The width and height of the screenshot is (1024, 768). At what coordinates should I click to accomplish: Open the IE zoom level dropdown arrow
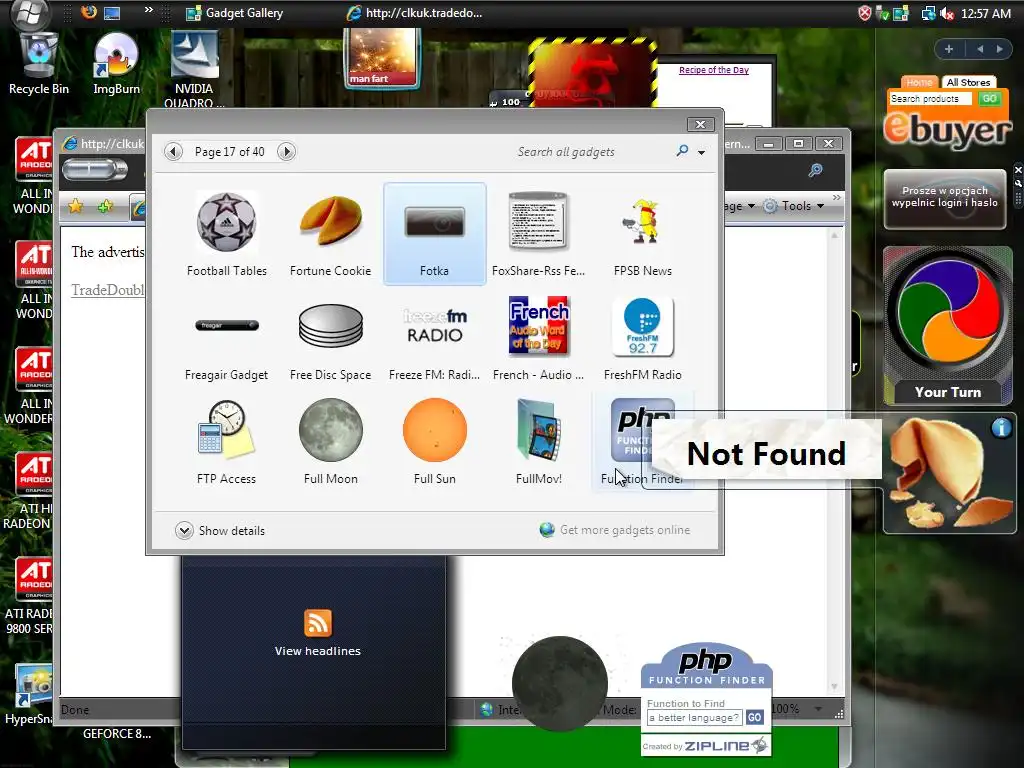(x=818, y=709)
